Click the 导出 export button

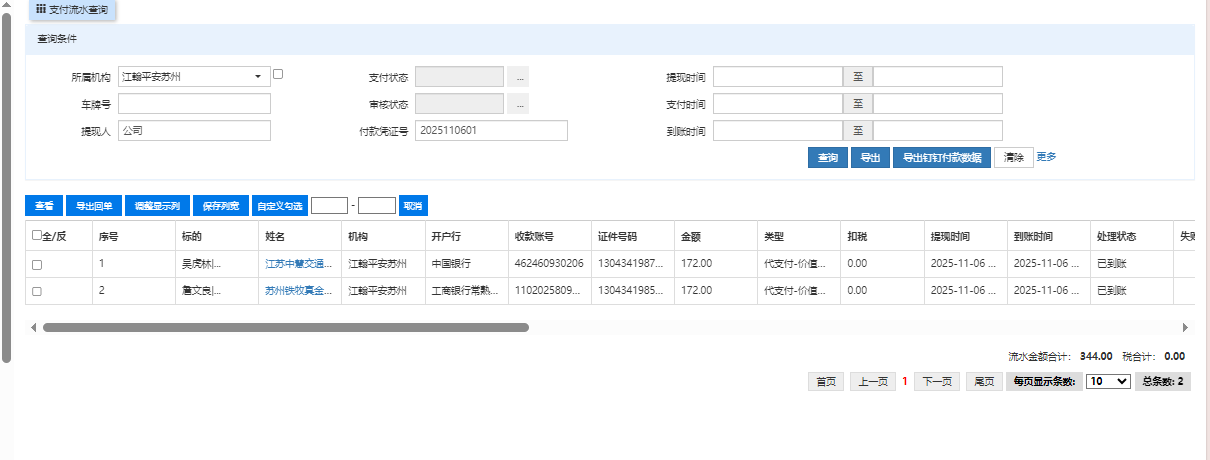[x=870, y=158]
